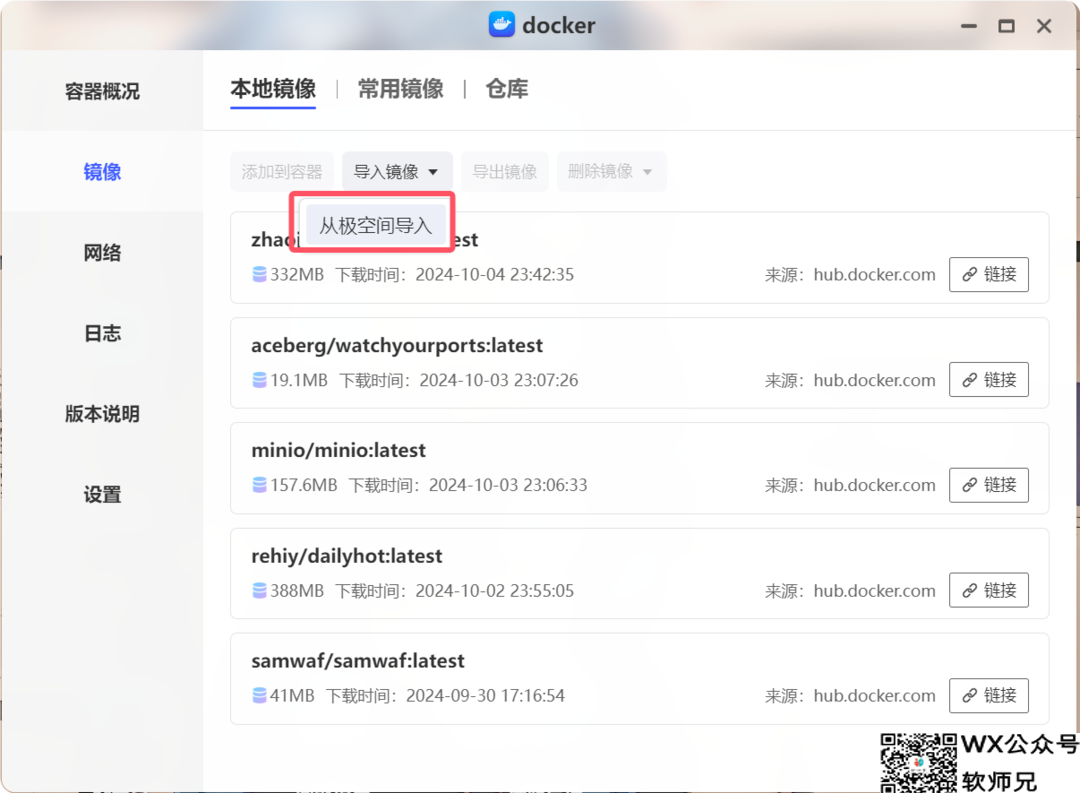Click hub.docker.com source of minio image

[x=874, y=485]
